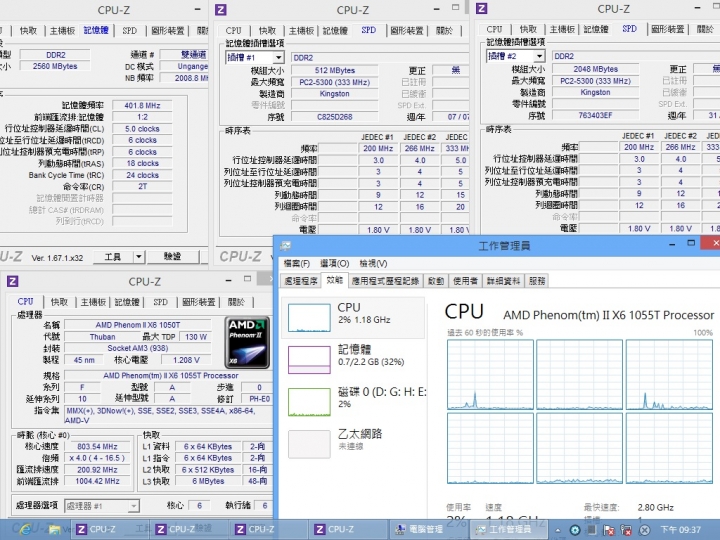
Task: Expand the 插槽 #1 slot dropdown
Action: point(278,57)
